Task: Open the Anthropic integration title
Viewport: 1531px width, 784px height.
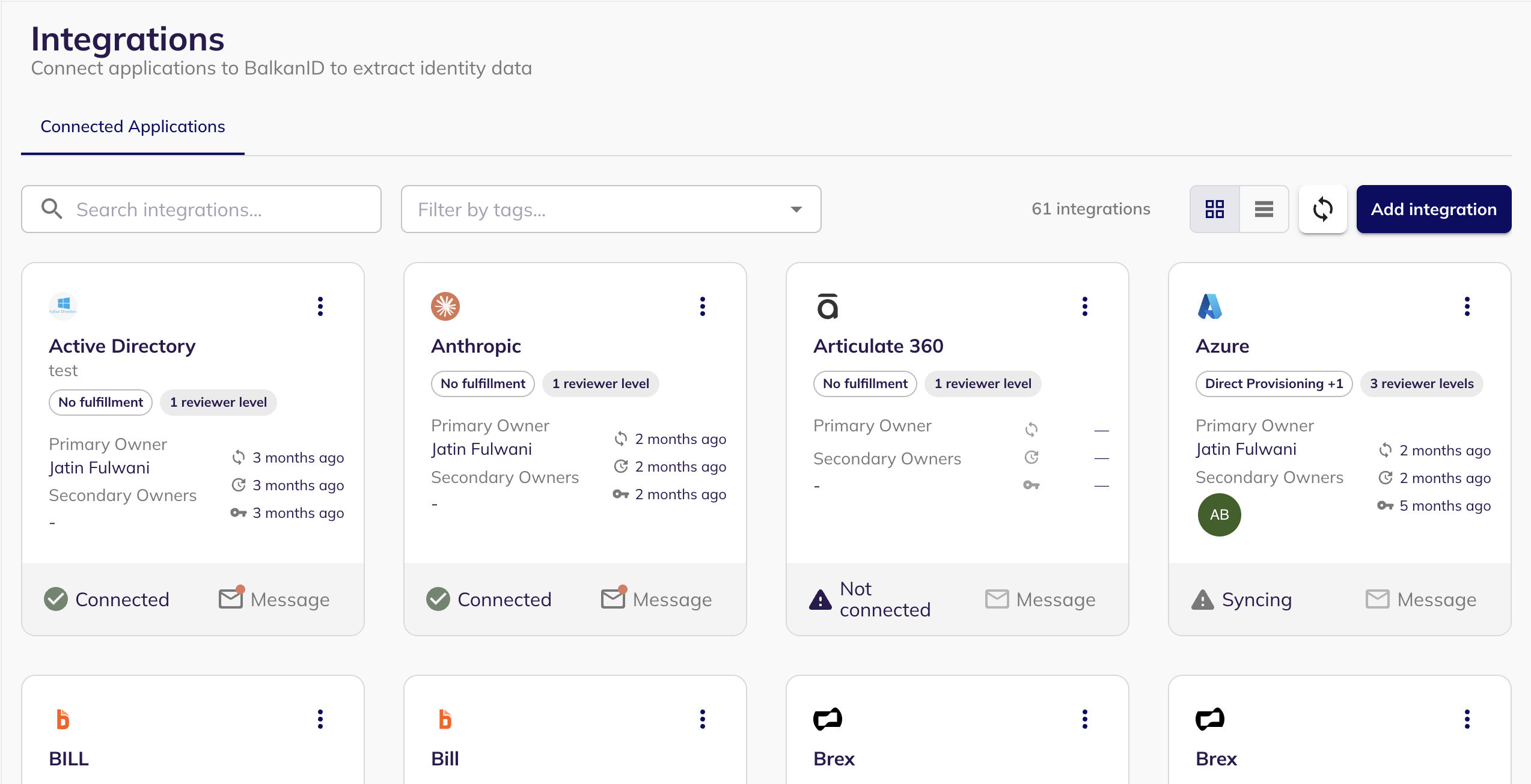Action: (476, 346)
